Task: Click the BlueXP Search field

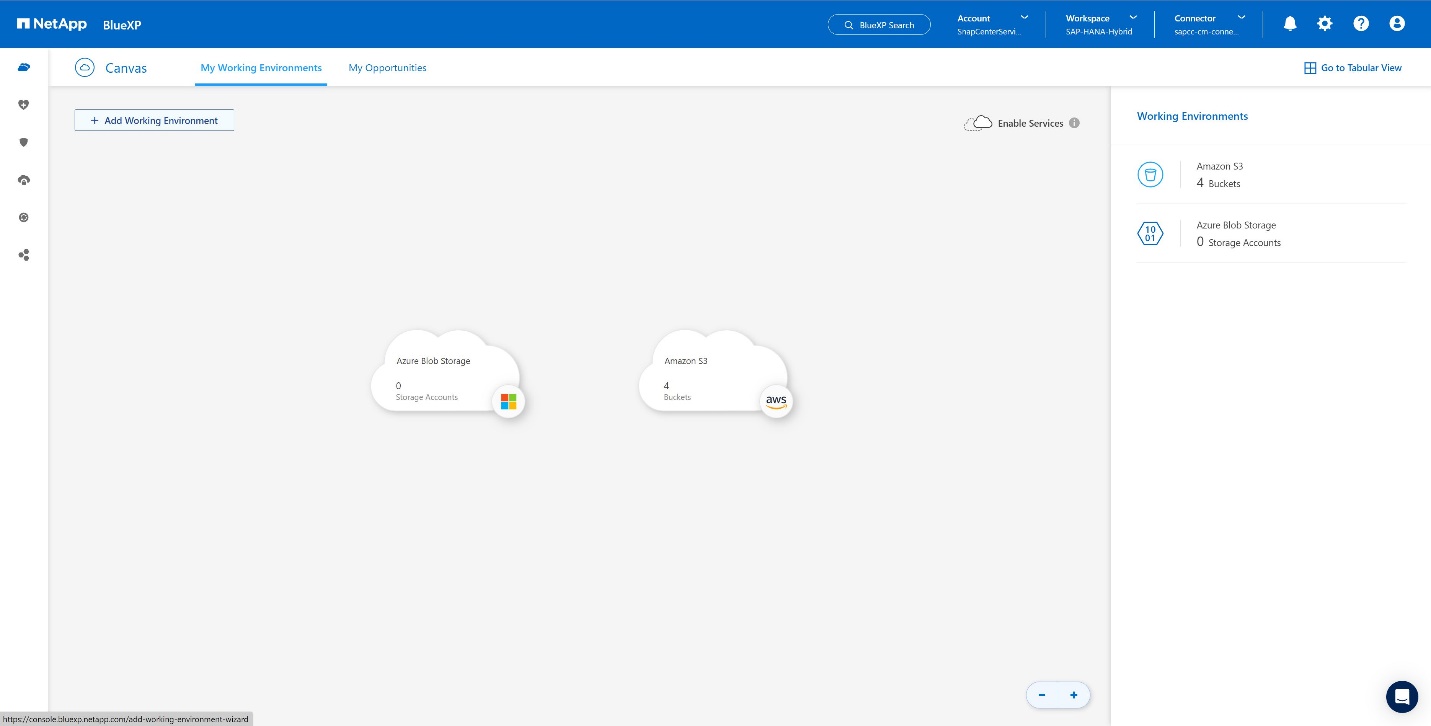Action: click(879, 25)
